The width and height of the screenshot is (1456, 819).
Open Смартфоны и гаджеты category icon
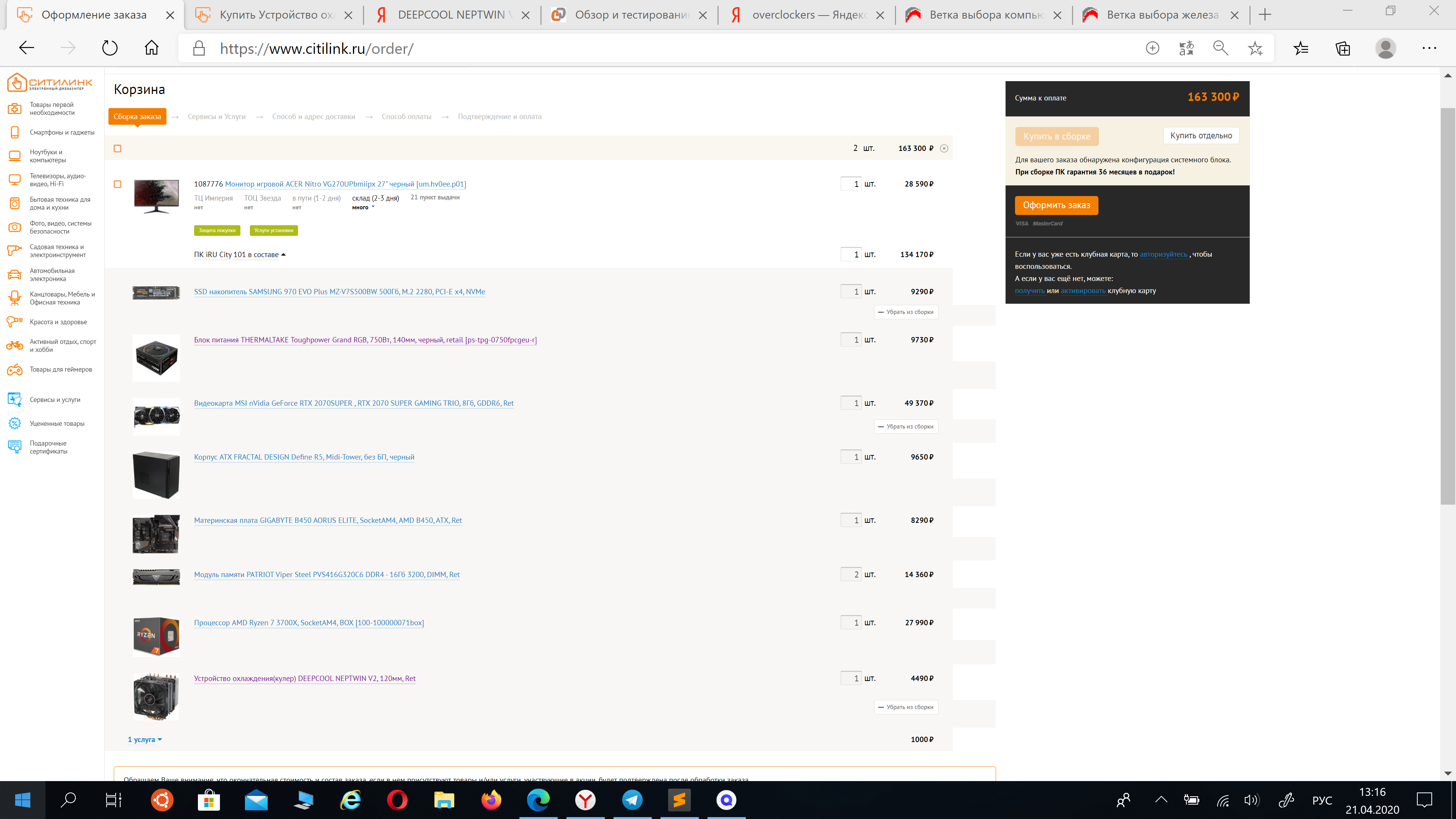point(15,132)
